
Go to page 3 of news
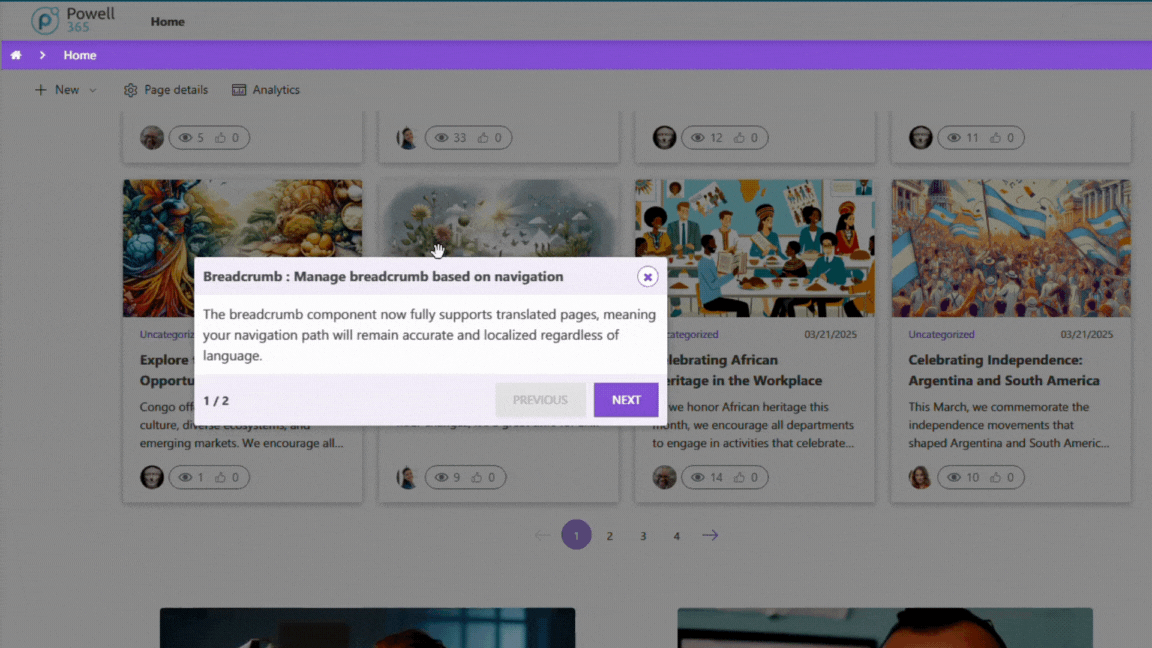[643, 536]
